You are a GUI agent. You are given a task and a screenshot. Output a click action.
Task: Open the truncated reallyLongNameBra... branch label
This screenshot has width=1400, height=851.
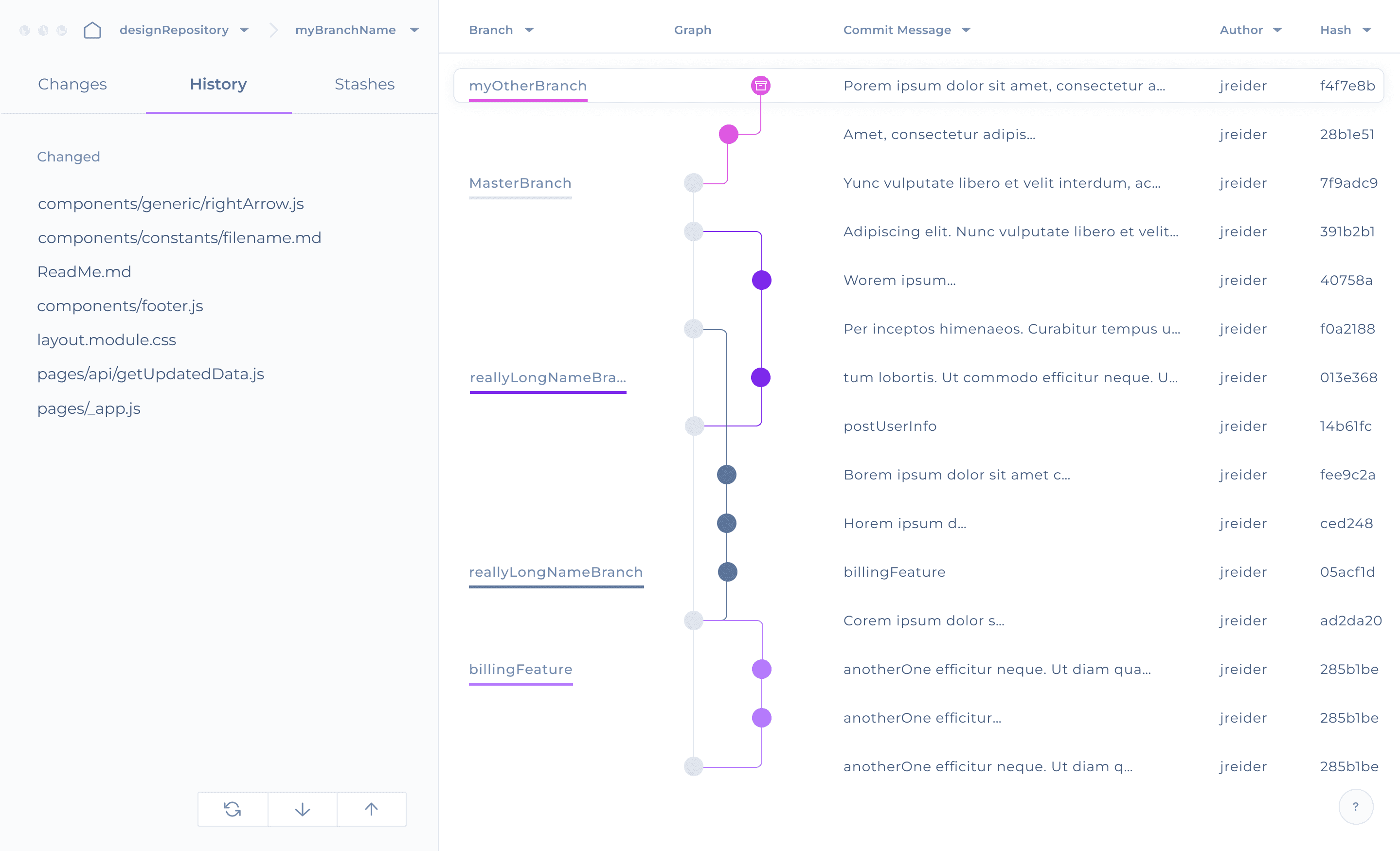(x=548, y=377)
